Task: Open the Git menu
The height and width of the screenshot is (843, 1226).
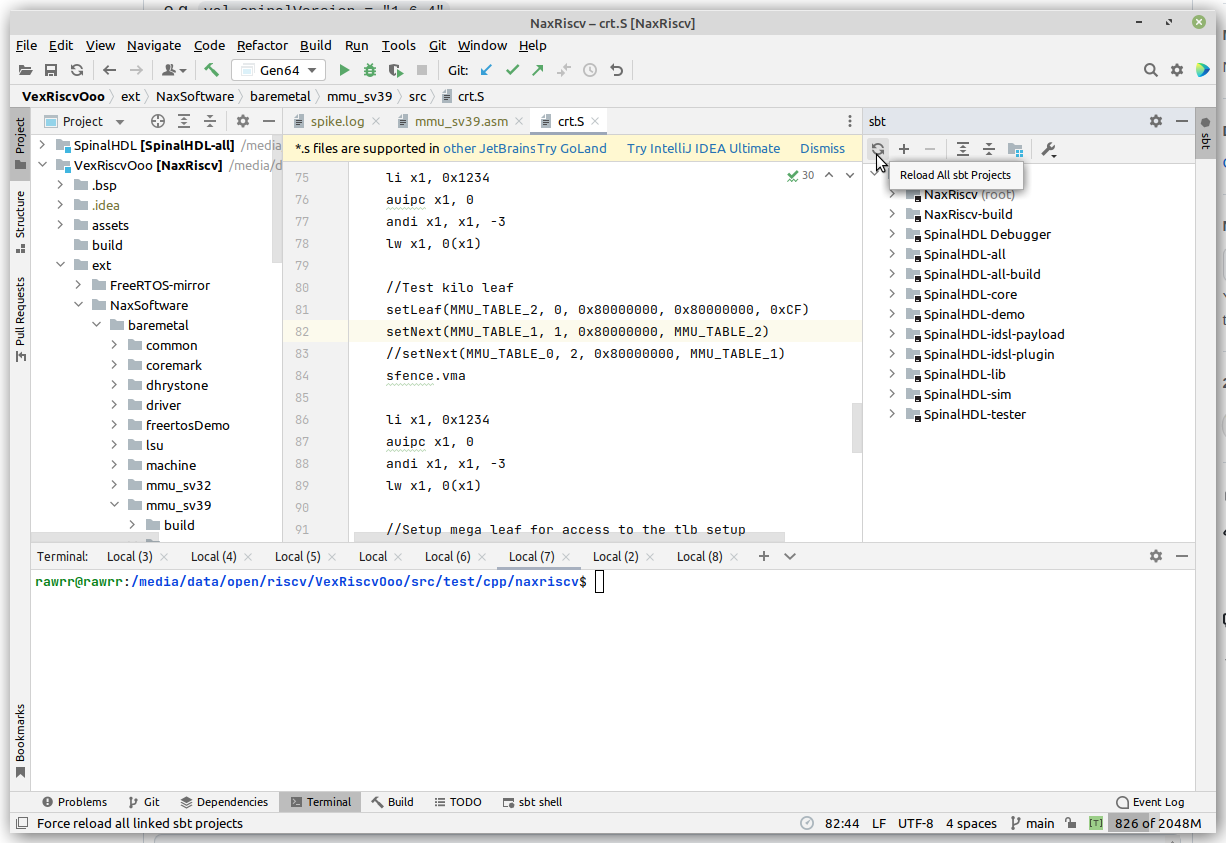Action: click(x=438, y=45)
